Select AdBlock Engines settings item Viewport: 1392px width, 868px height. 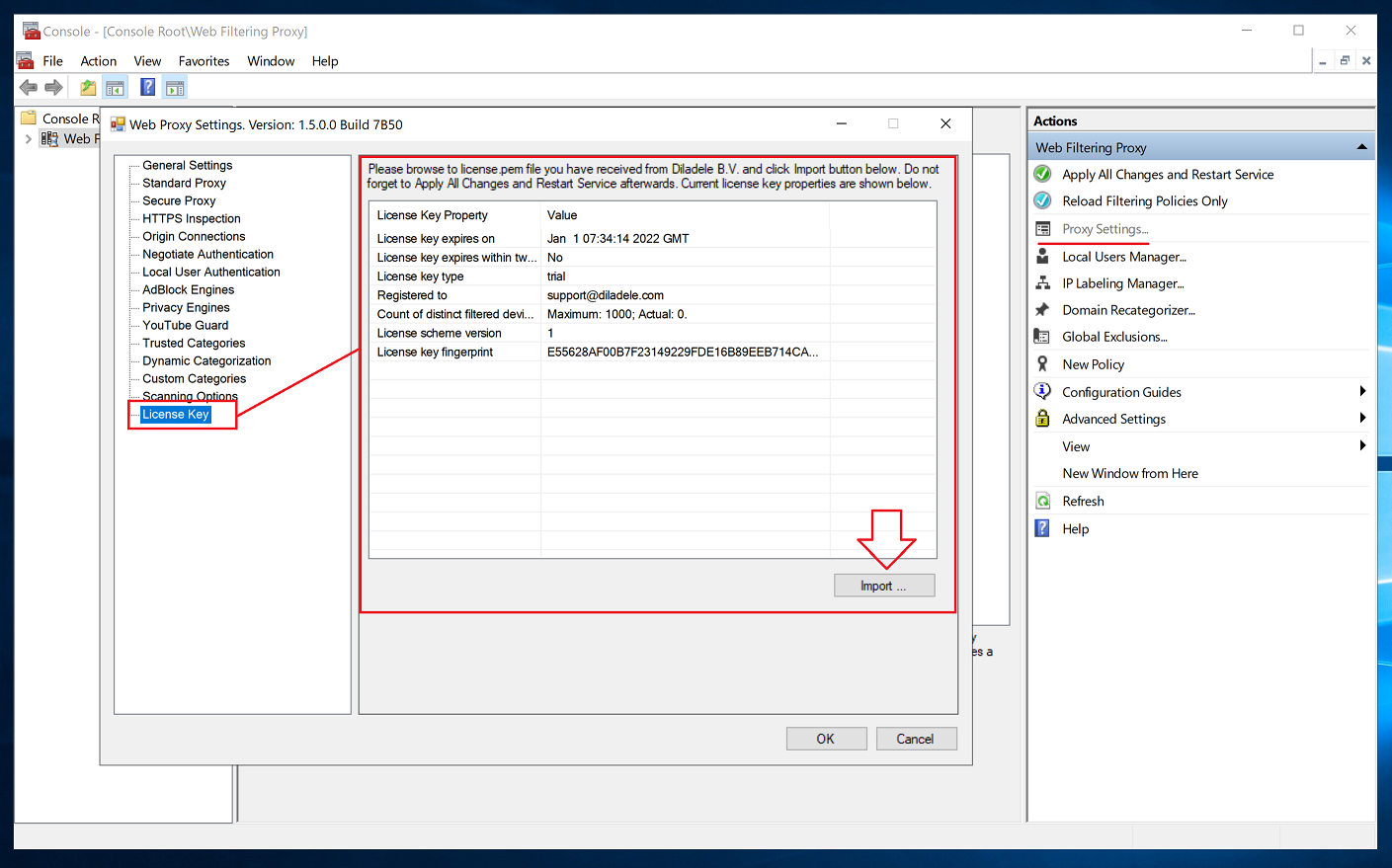[188, 289]
